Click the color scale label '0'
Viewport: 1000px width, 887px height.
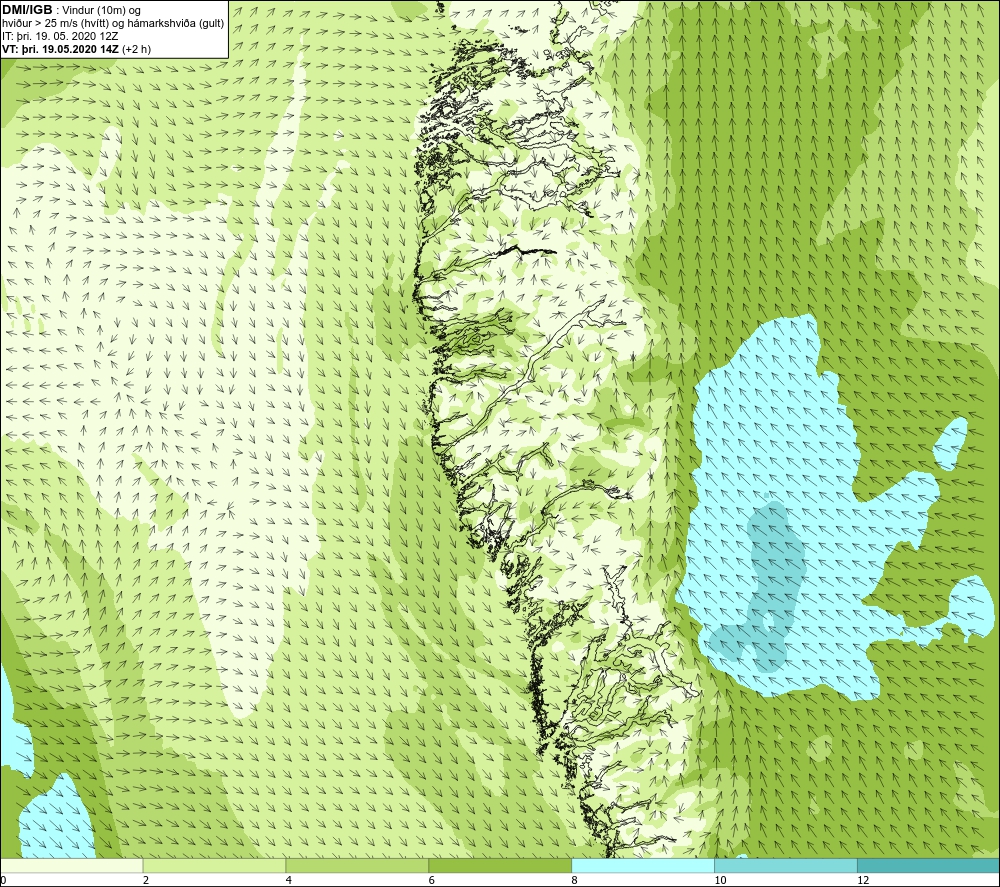pos(4,881)
